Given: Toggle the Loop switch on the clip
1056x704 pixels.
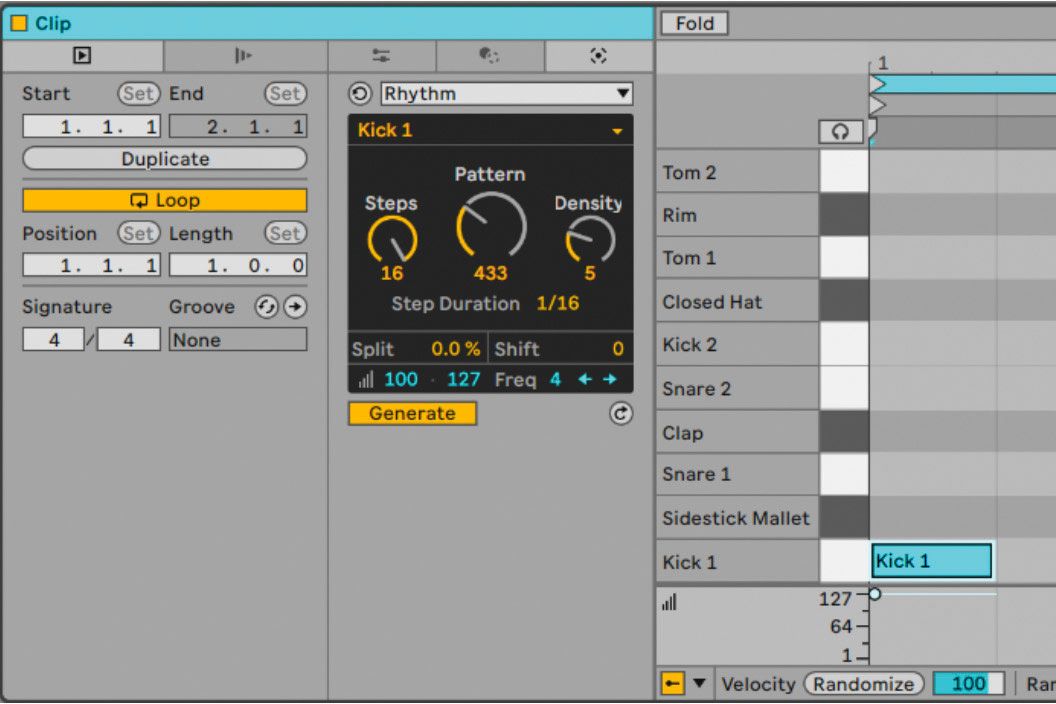Looking at the screenshot, I should coord(163,199).
